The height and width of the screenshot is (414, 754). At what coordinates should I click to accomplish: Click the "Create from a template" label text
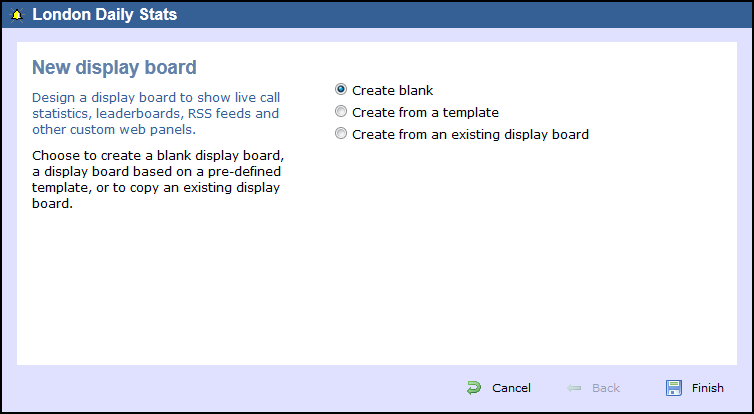click(425, 112)
